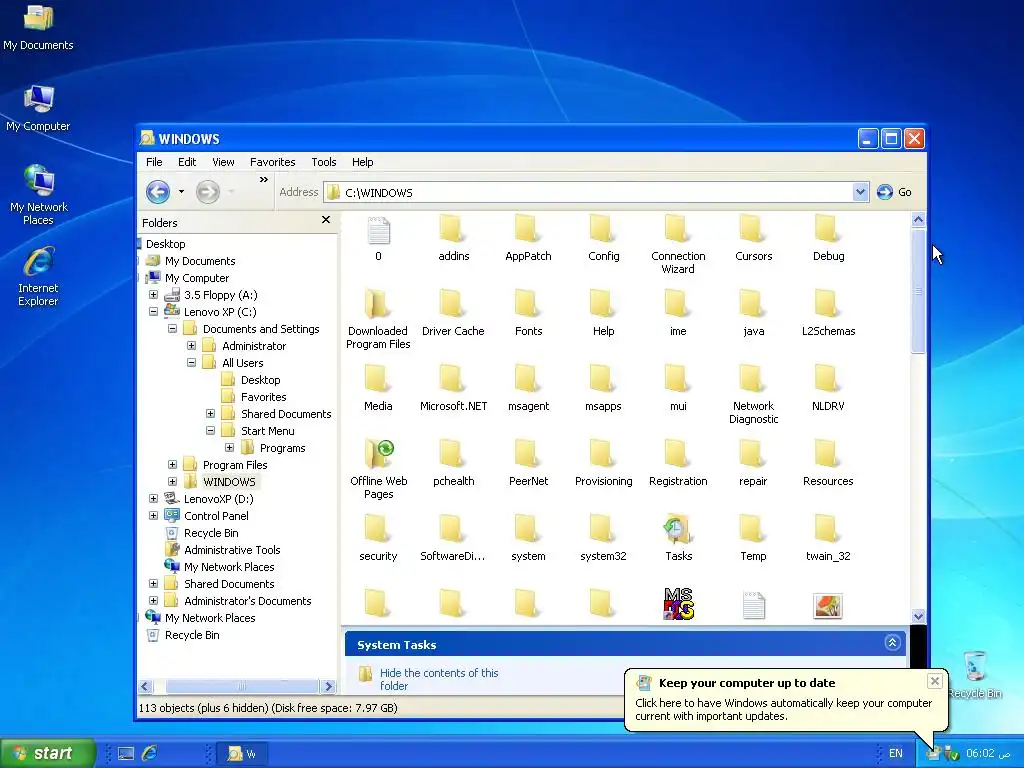Viewport: 1024px width, 768px height.
Task: Select the system32 folder icon
Action: click(x=601, y=530)
